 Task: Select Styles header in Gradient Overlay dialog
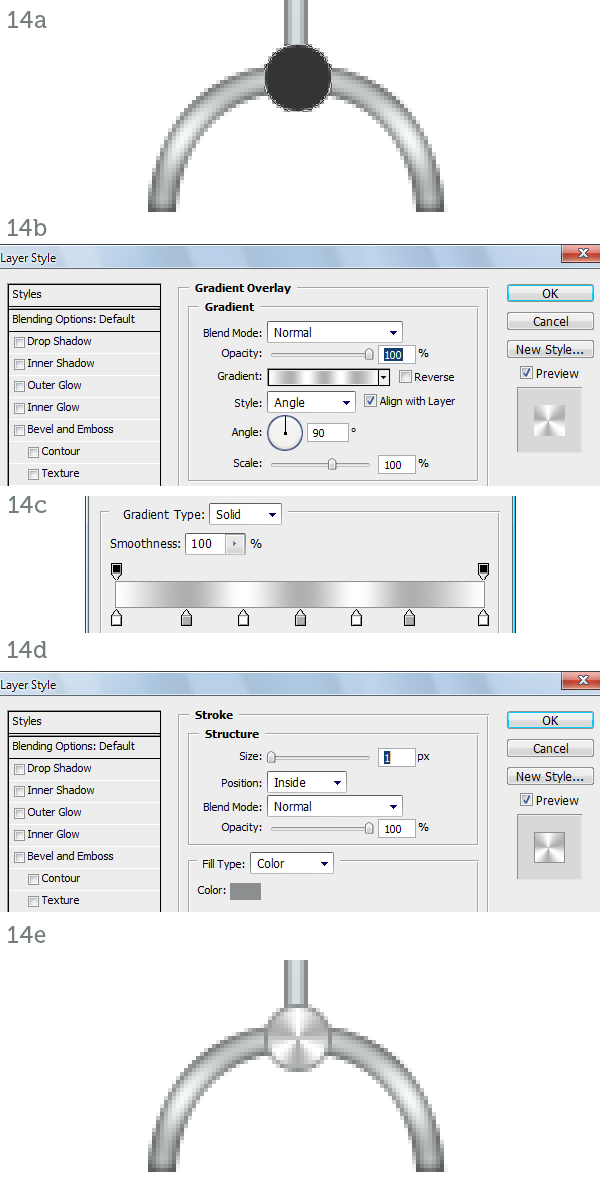(x=84, y=295)
